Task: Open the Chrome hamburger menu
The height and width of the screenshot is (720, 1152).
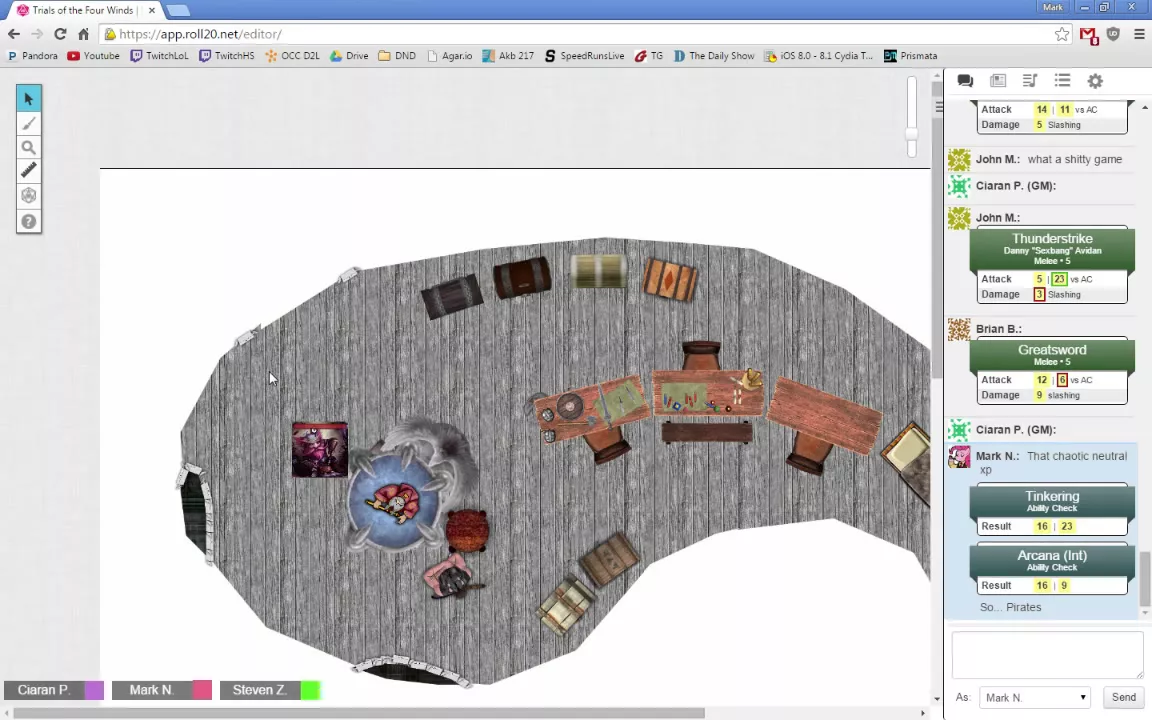Action: click(x=1140, y=34)
